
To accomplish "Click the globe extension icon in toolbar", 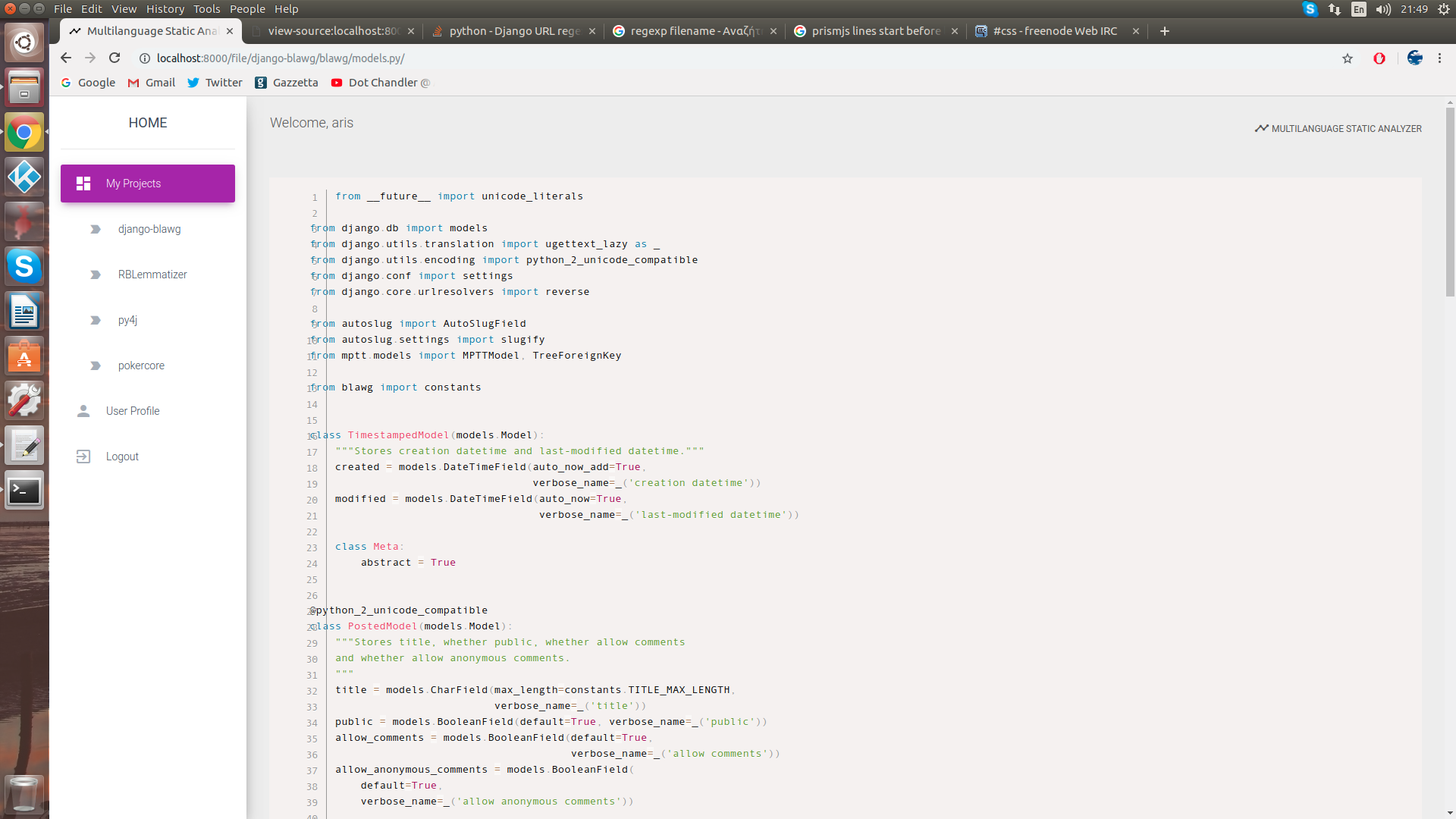I will tap(1414, 58).
